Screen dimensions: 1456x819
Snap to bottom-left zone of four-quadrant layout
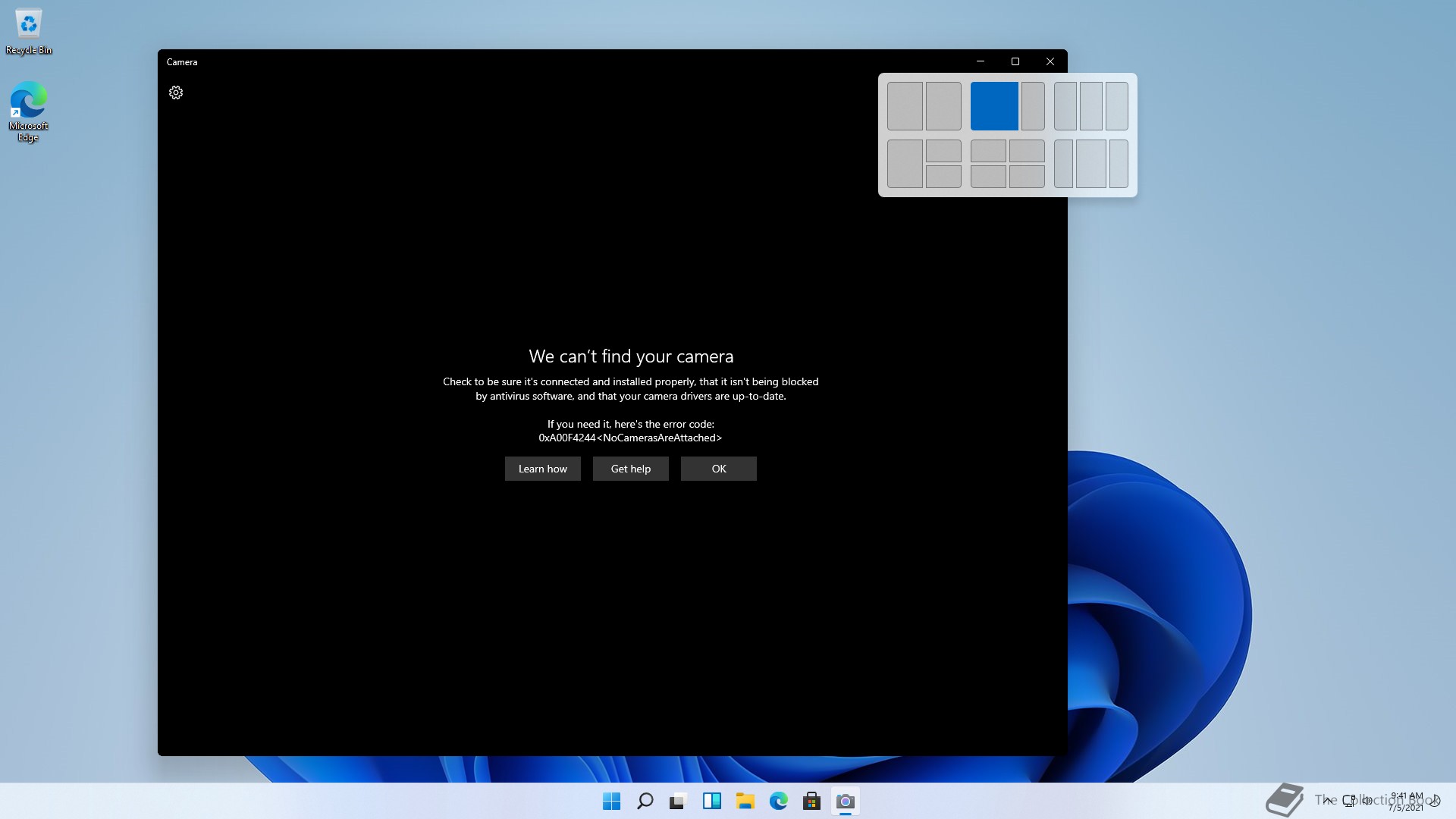(988, 177)
